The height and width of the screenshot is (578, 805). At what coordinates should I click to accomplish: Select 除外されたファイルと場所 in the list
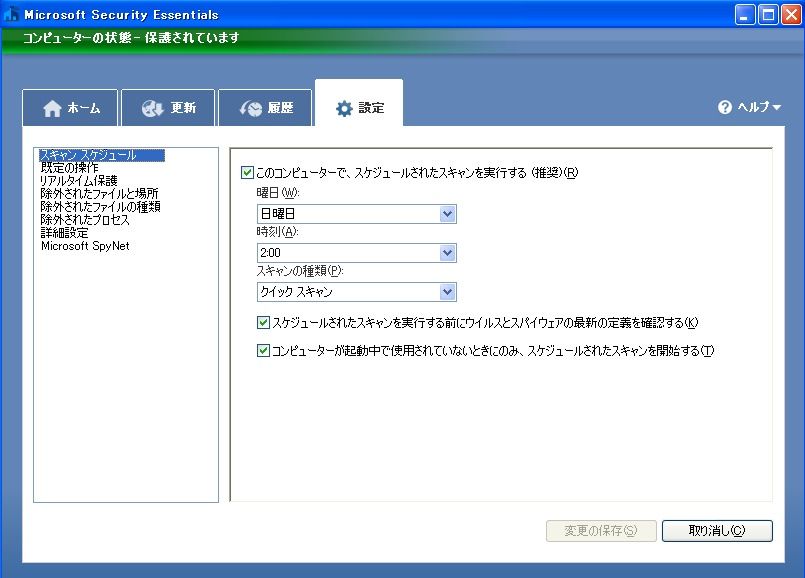pyautogui.click(x=99, y=194)
